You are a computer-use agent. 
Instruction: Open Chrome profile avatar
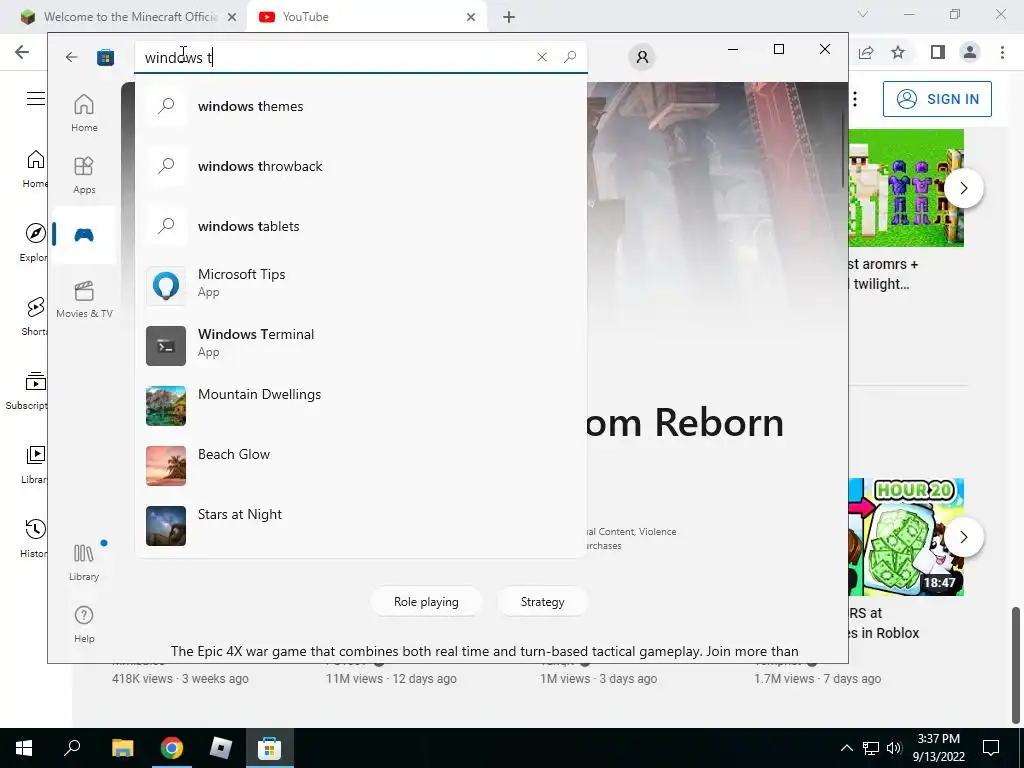[x=970, y=52]
